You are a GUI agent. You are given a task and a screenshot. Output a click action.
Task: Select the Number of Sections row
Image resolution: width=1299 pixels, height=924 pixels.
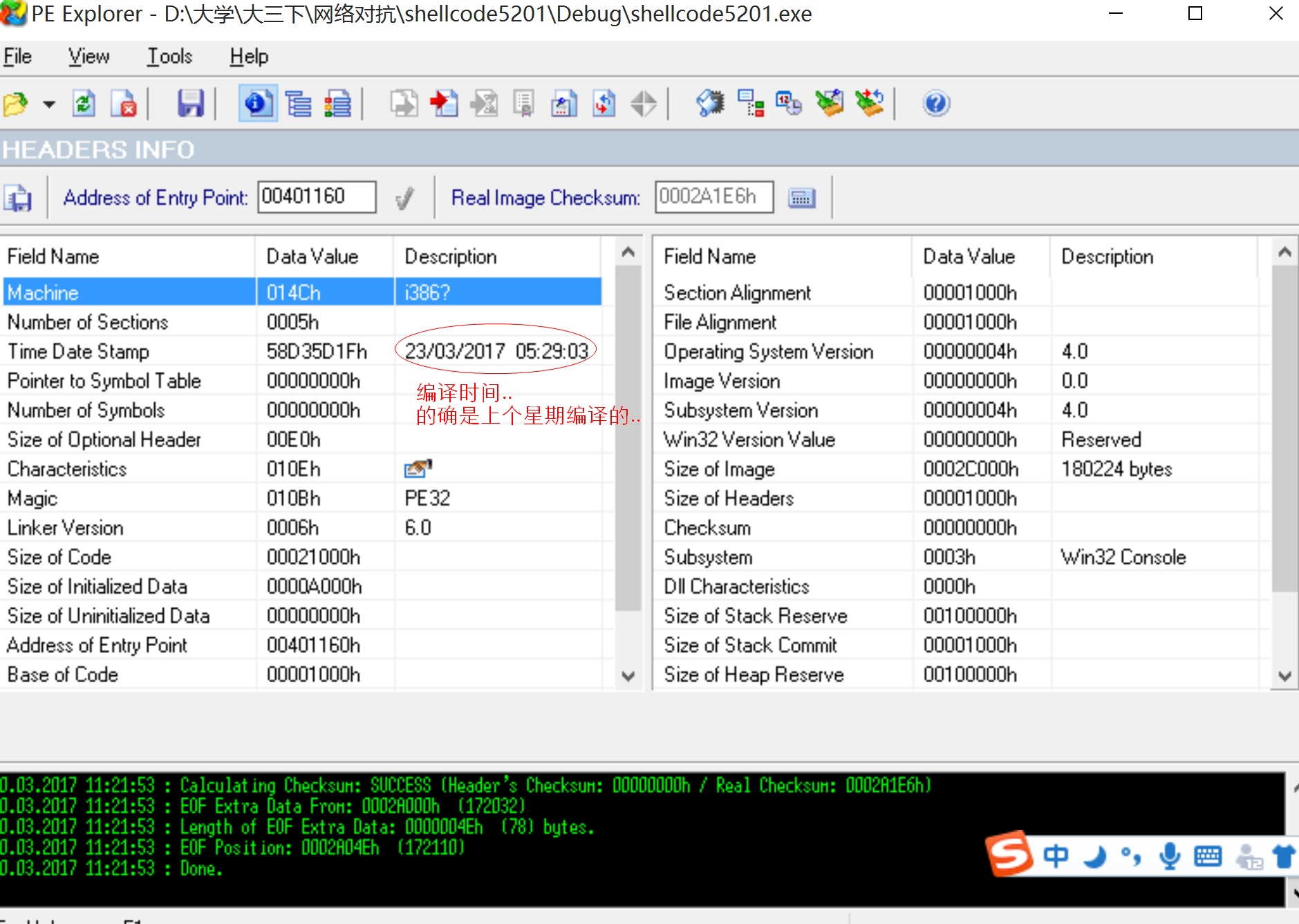click(x=302, y=322)
